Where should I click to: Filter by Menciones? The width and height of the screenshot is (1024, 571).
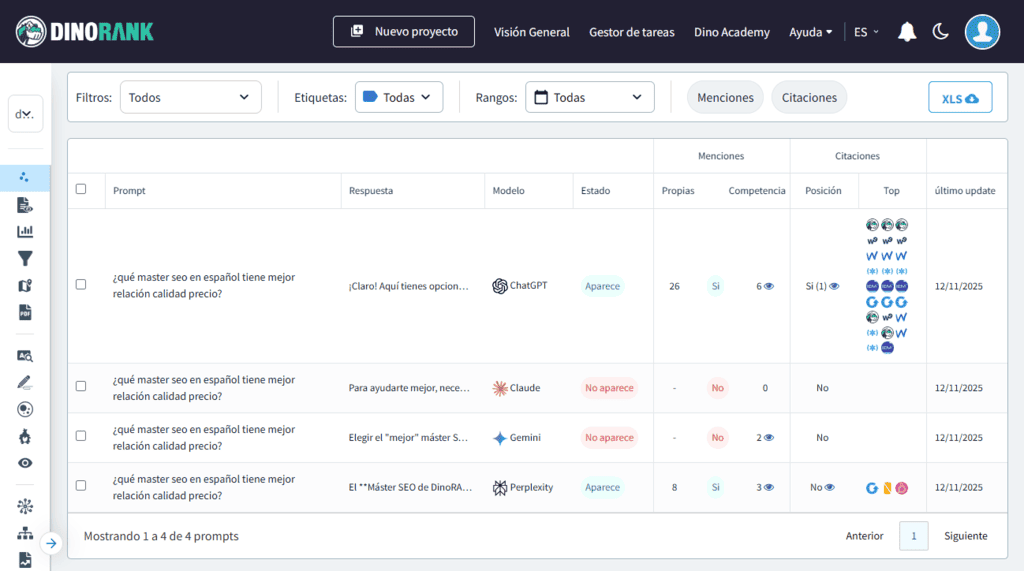[725, 97]
